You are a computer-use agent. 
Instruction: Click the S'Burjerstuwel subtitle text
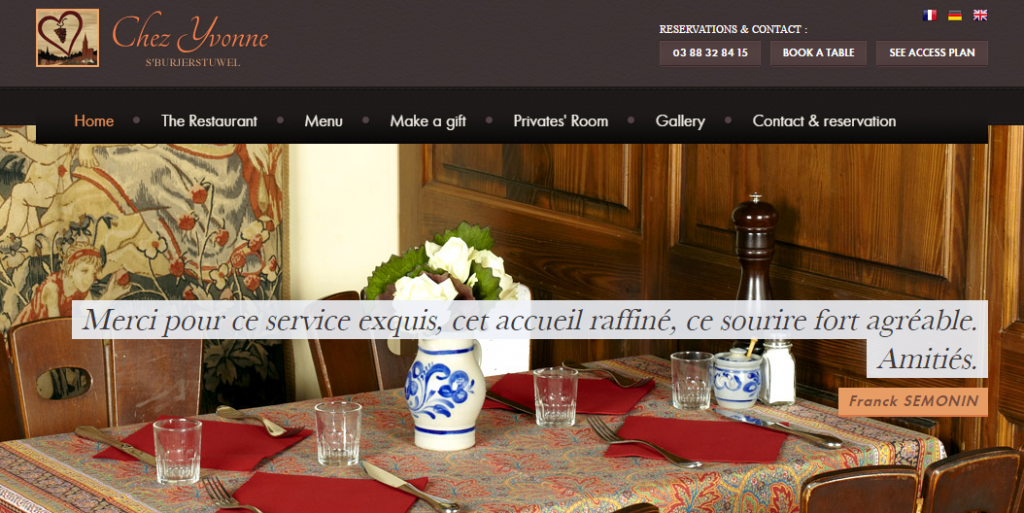click(193, 63)
